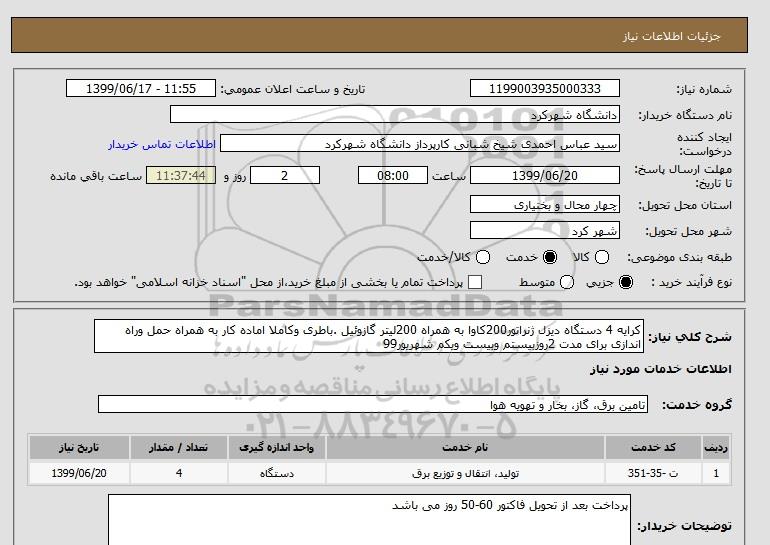The width and height of the screenshot is (770, 545).
Task: Click the 'طبقه بندی موضوعی' label
Action: tap(679, 257)
